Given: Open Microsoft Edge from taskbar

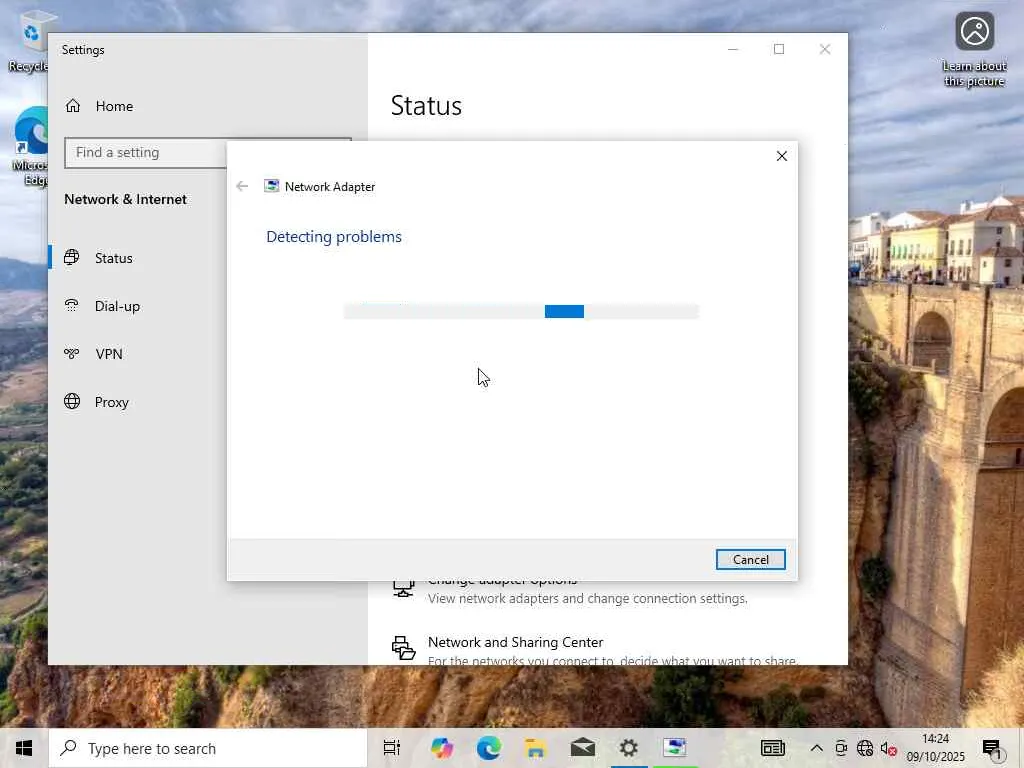Looking at the screenshot, I should tap(488, 748).
